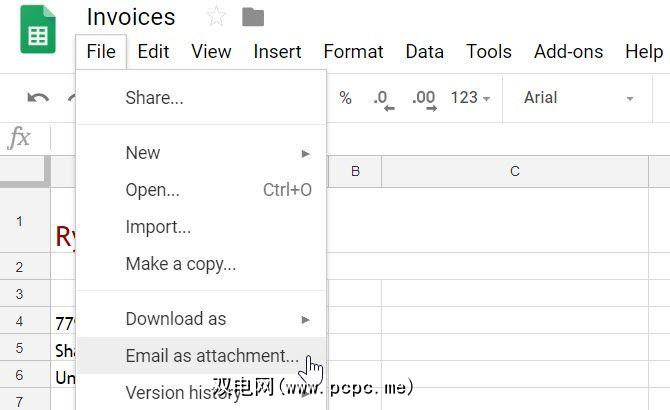Click the Invoices document title

click(x=131, y=17)
